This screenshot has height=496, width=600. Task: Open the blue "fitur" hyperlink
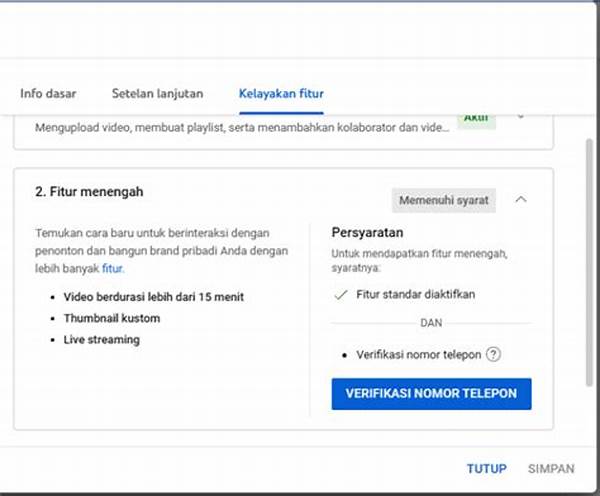(x=113, y=269)
